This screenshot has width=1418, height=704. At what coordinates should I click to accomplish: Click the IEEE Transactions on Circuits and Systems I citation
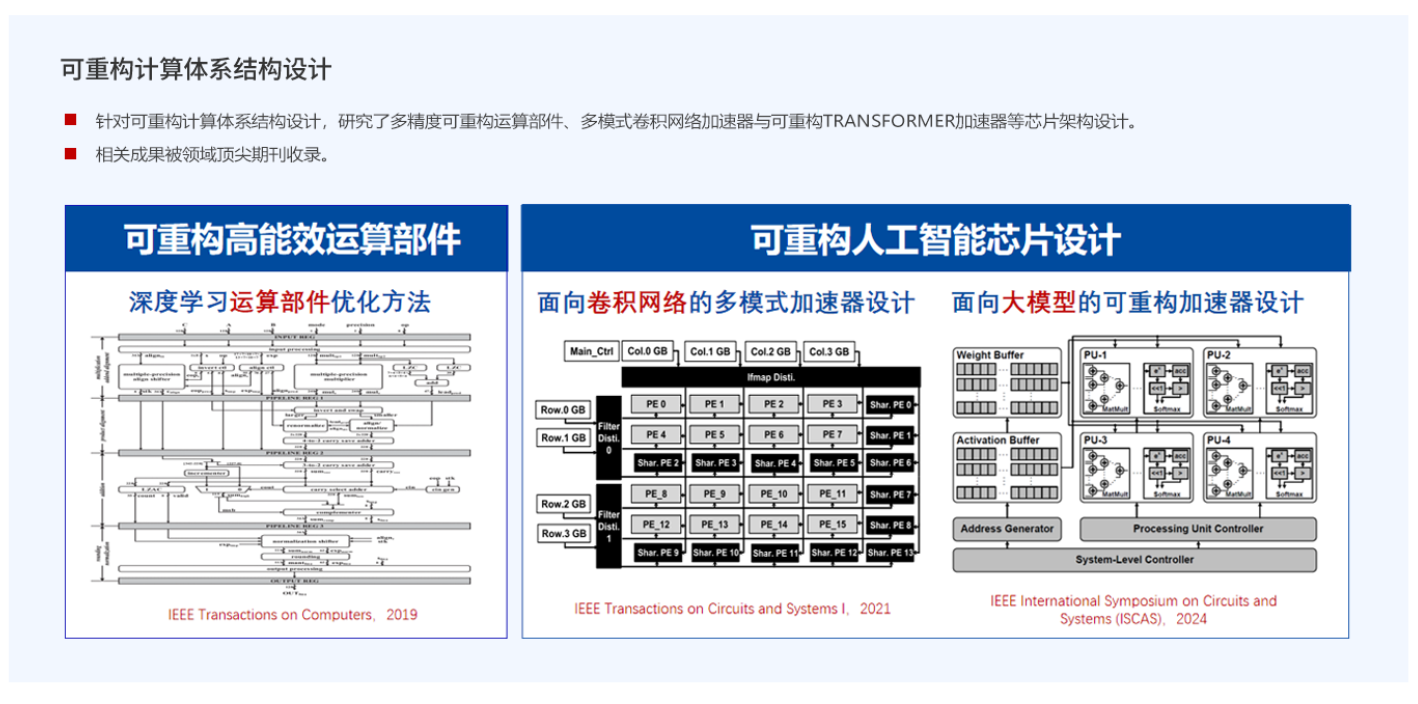click(732, 608)
